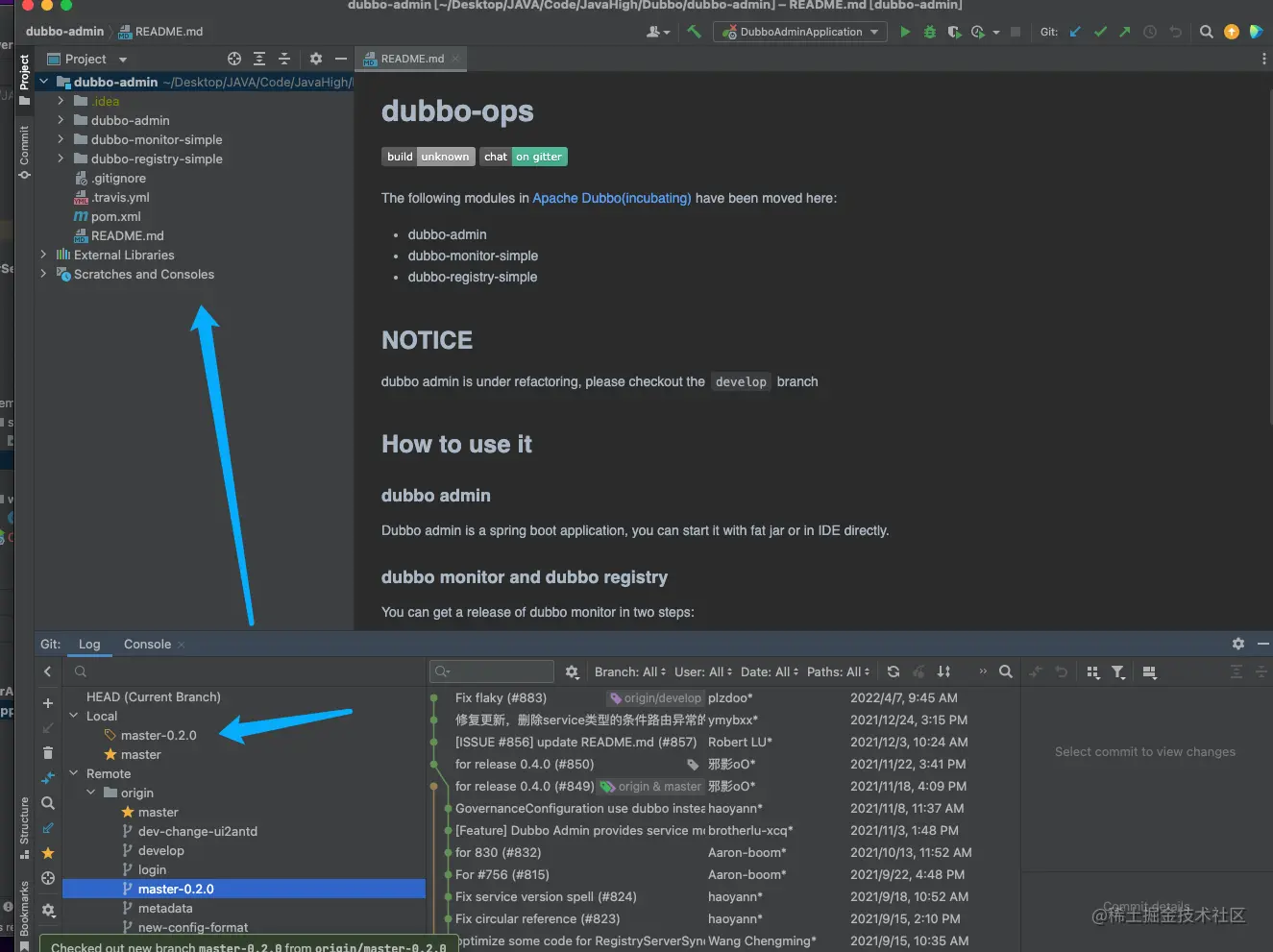Click the orange IDE update icon

pos(1232,32)
